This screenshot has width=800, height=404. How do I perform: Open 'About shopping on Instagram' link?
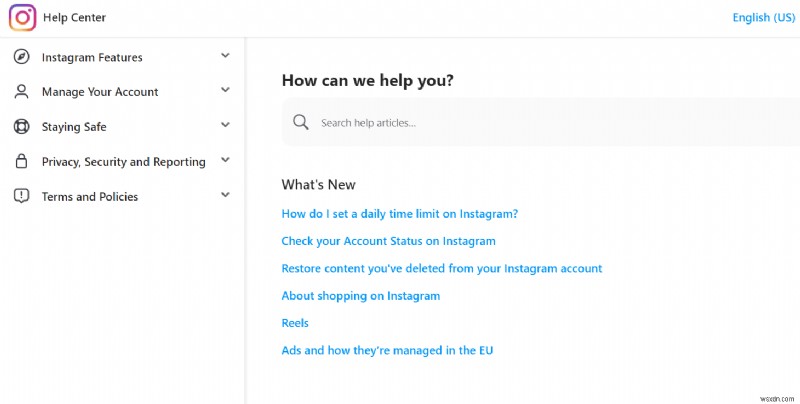361,296
